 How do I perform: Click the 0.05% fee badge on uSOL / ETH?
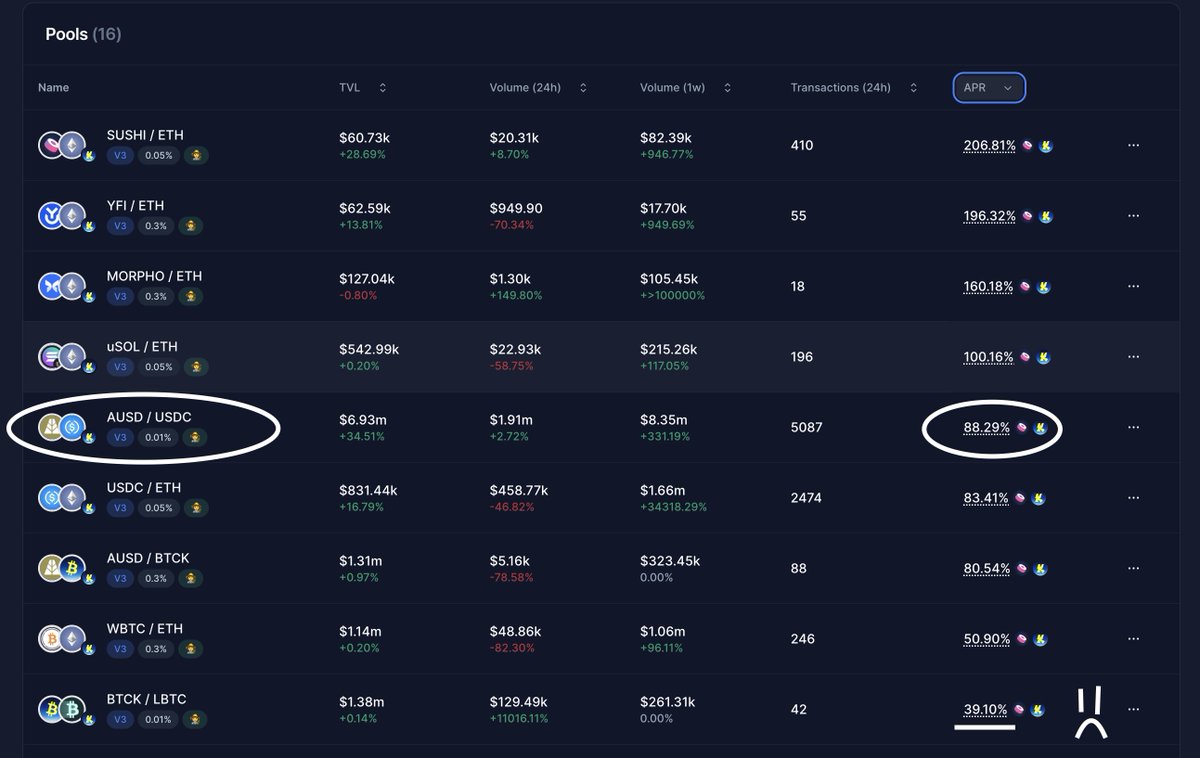pos(158,367)
